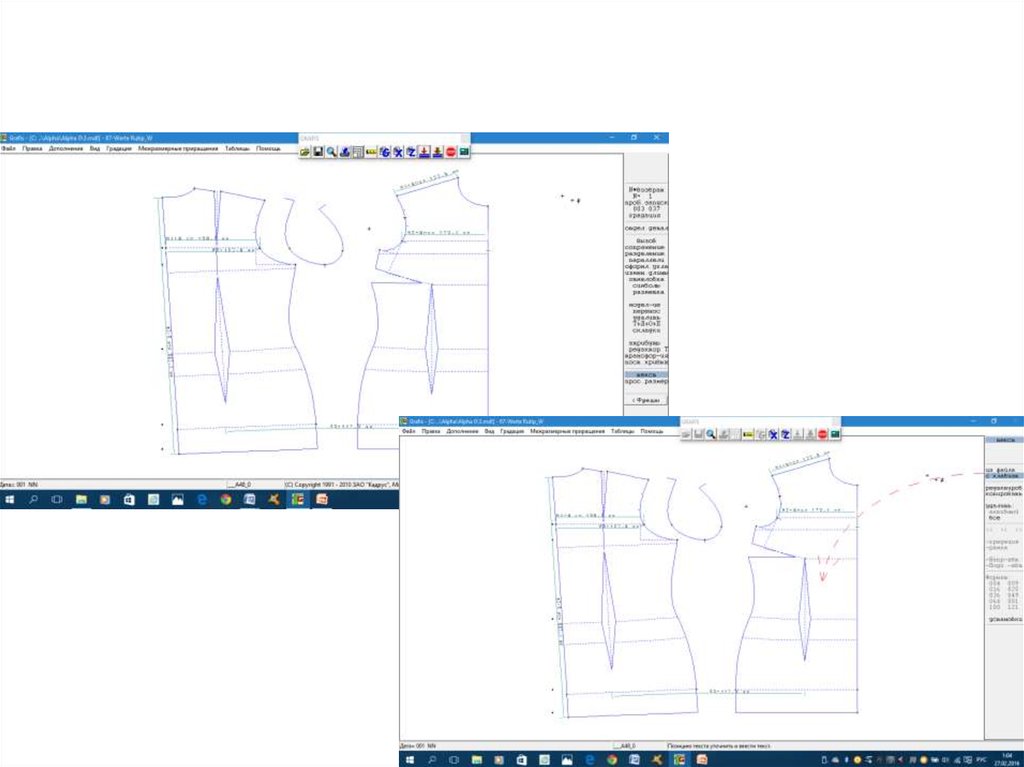This screenshot has width=1024, height=767.
Task: Open Градация menu in the lower window
Action: [x=512, y=431]
